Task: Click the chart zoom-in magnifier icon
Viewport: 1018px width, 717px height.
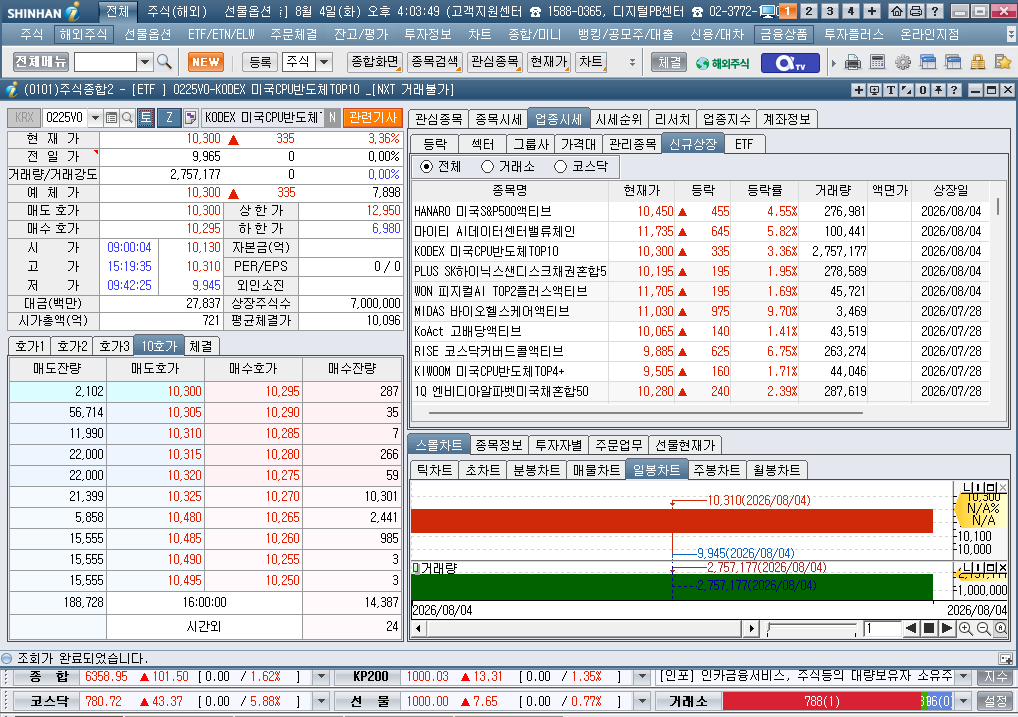Action: click(965, 628)
